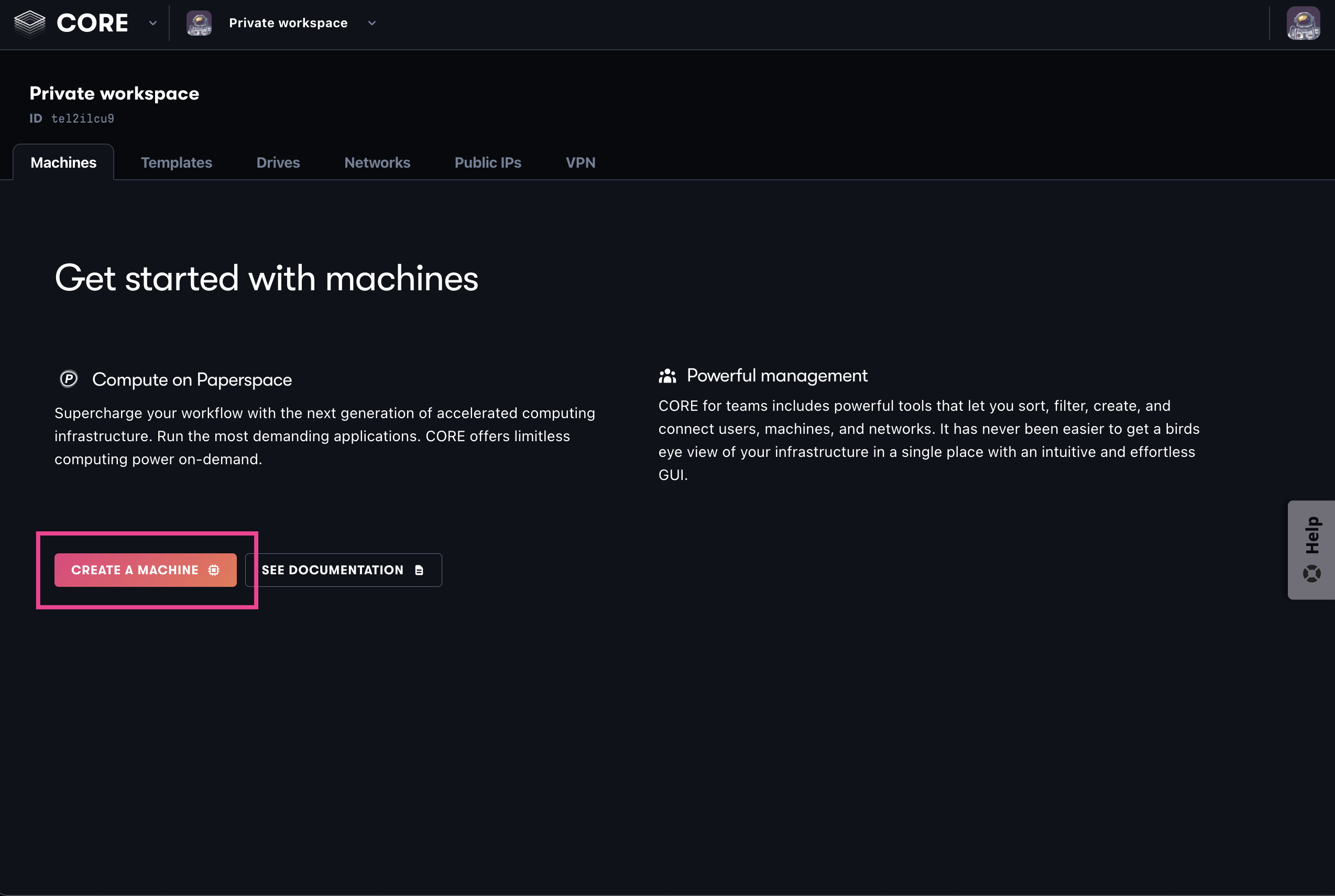The width and height of the screenshot is (1335, 896).
Task: Navigate to the Networks tab
Action: pos(377,161)
